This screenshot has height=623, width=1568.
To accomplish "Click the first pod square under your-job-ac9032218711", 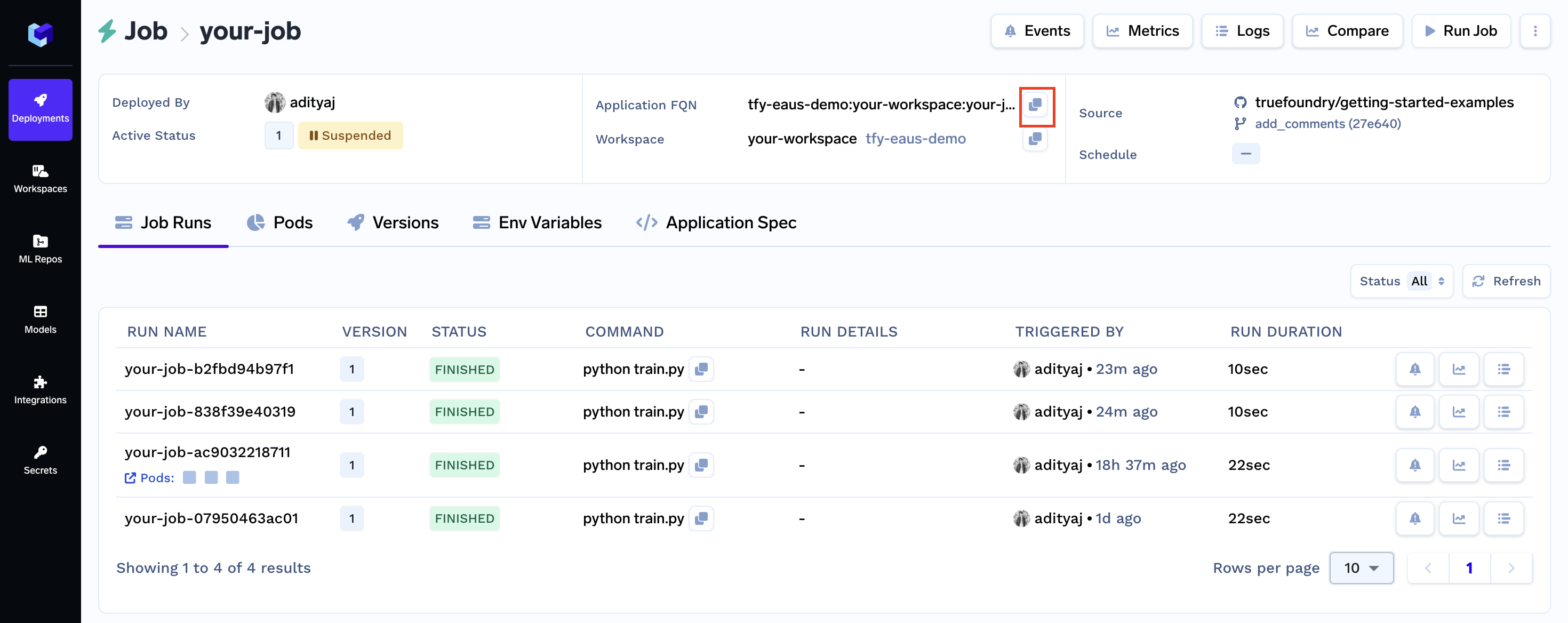I will tap(189, 477).
